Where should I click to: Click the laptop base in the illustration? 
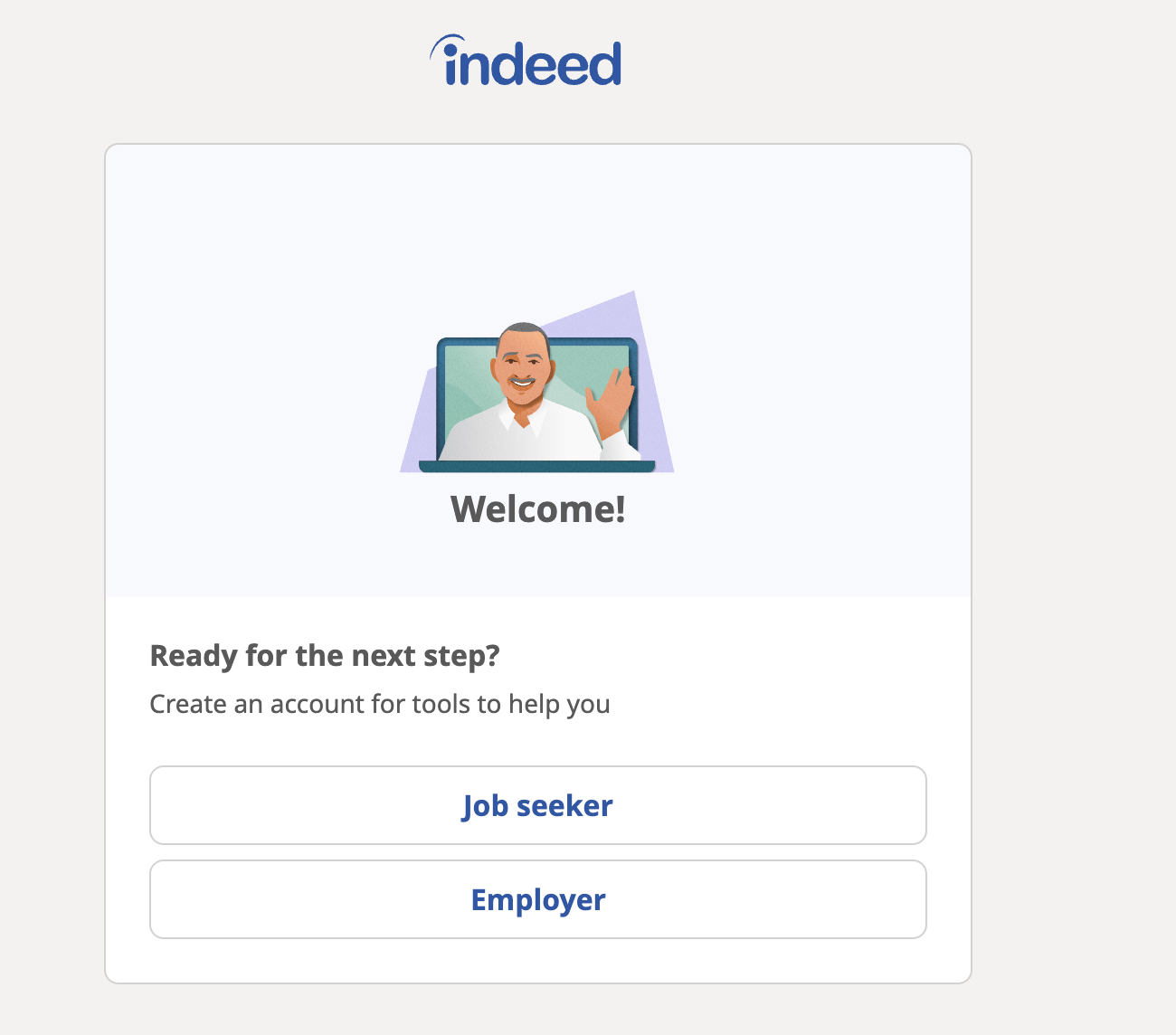tap(536, 466)
